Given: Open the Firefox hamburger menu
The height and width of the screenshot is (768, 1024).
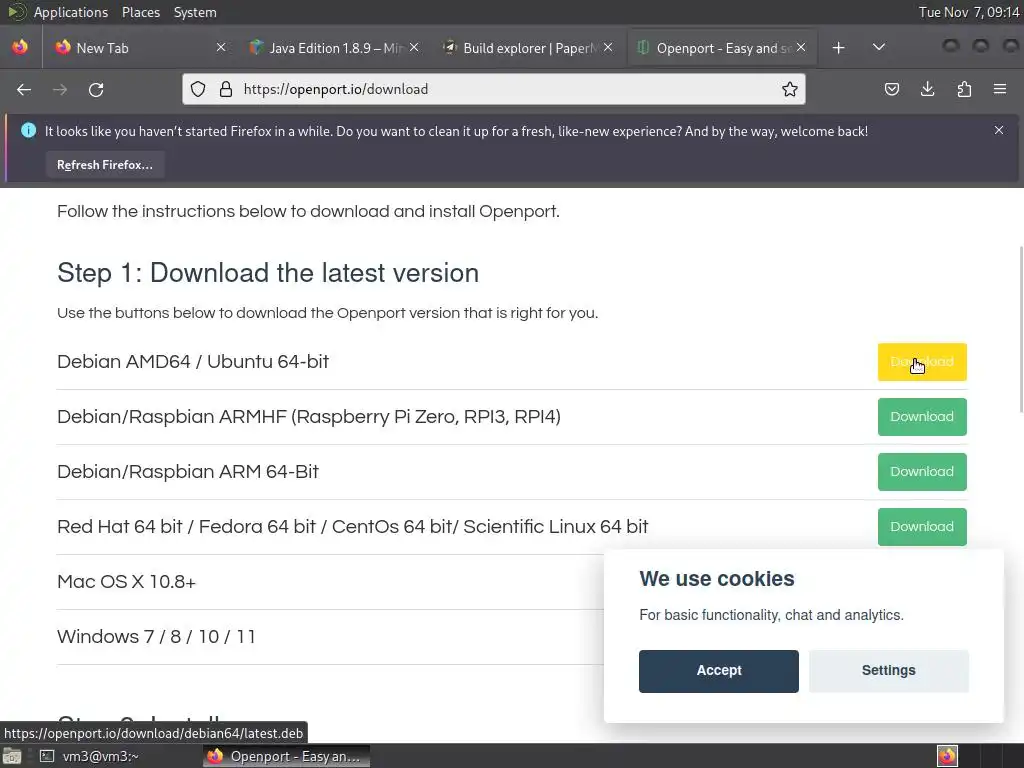Looking at the screenshot, I should pos(1000,89).
